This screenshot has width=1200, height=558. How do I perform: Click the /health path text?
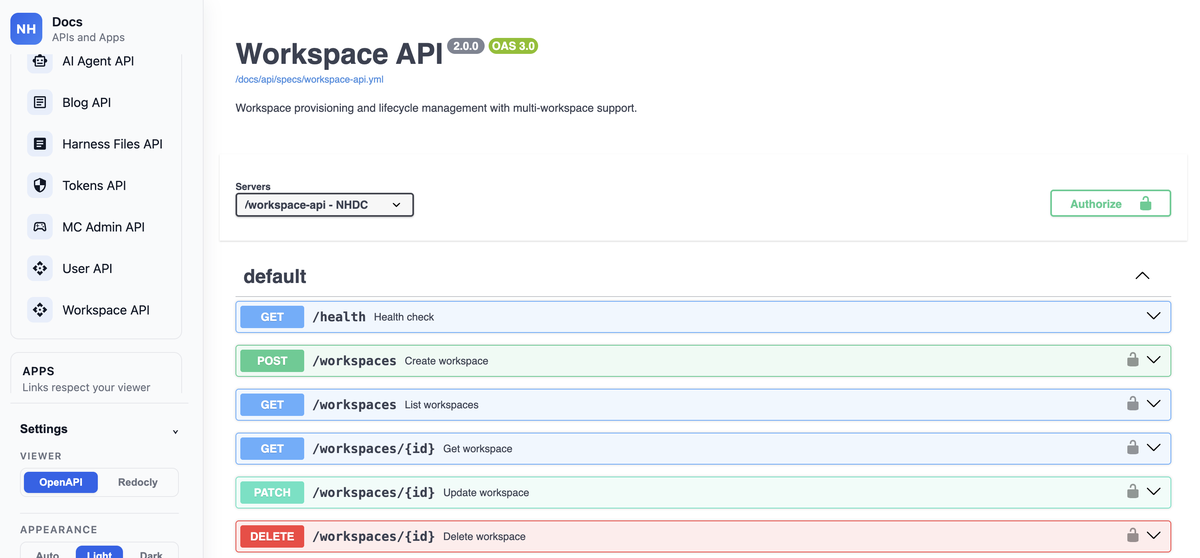(x=339, y=317)
